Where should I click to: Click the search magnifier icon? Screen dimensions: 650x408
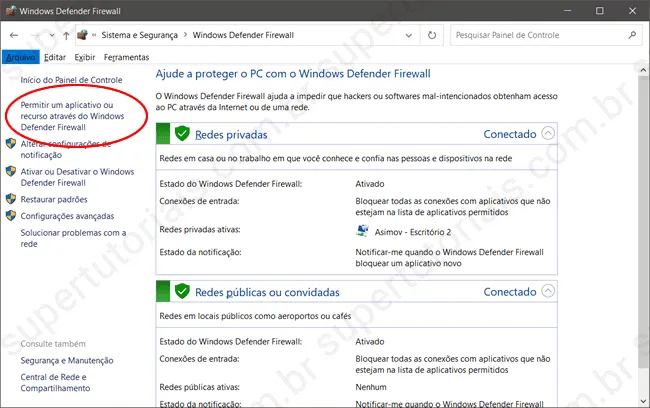(632, 35)
